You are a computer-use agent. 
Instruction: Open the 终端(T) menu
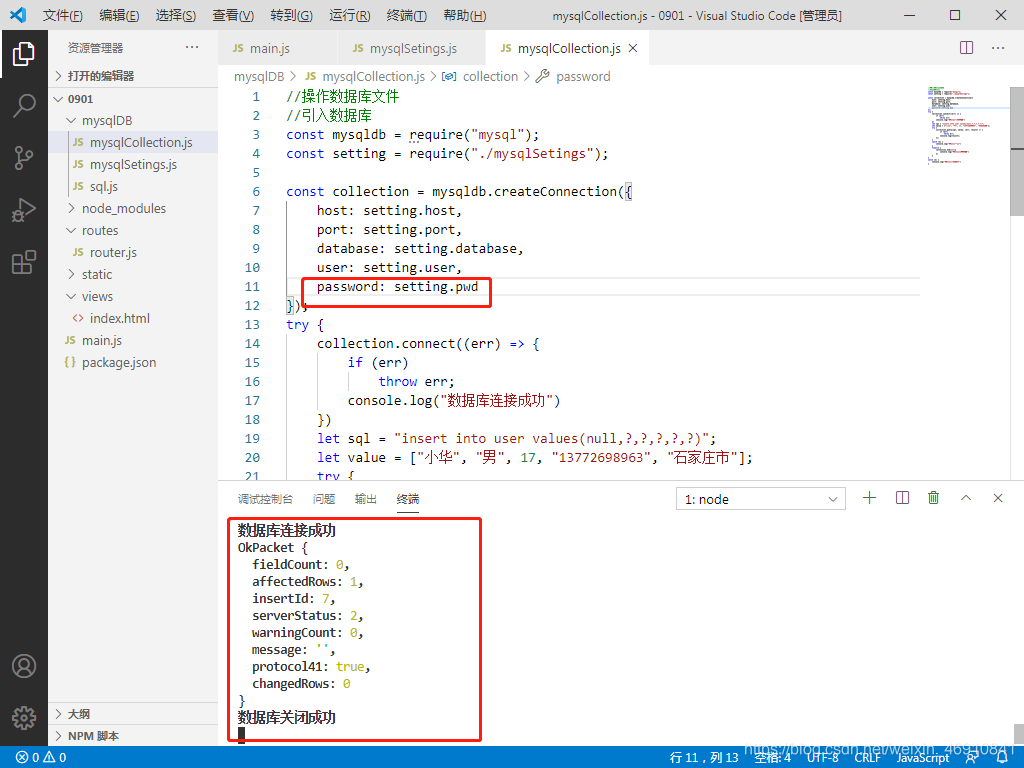tap(406, 16)
